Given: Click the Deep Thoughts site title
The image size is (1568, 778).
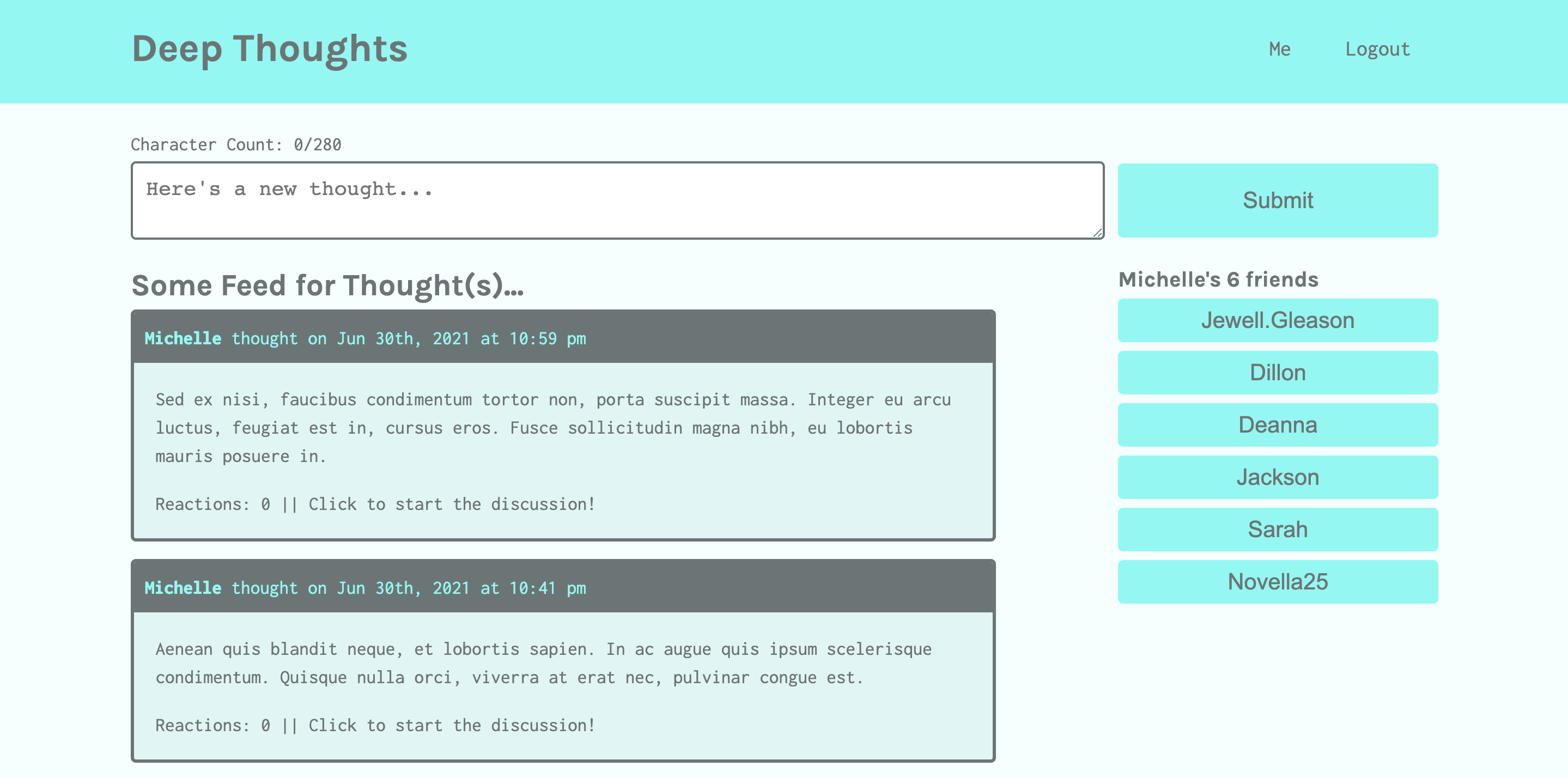Looking at the screenshot, I should 270,48.
